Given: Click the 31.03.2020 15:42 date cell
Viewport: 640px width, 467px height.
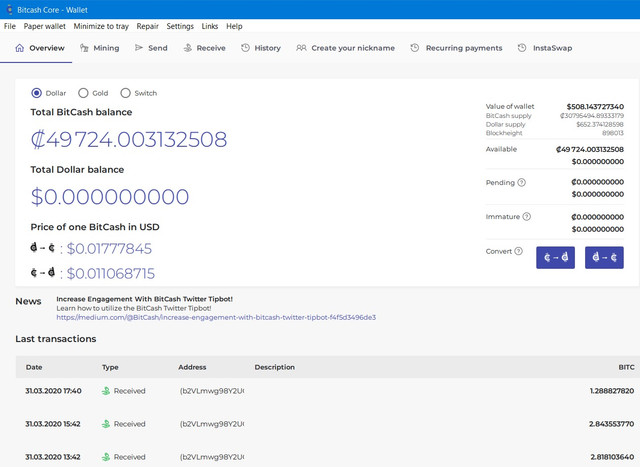Looking at the screenshot, I should 53,424.
